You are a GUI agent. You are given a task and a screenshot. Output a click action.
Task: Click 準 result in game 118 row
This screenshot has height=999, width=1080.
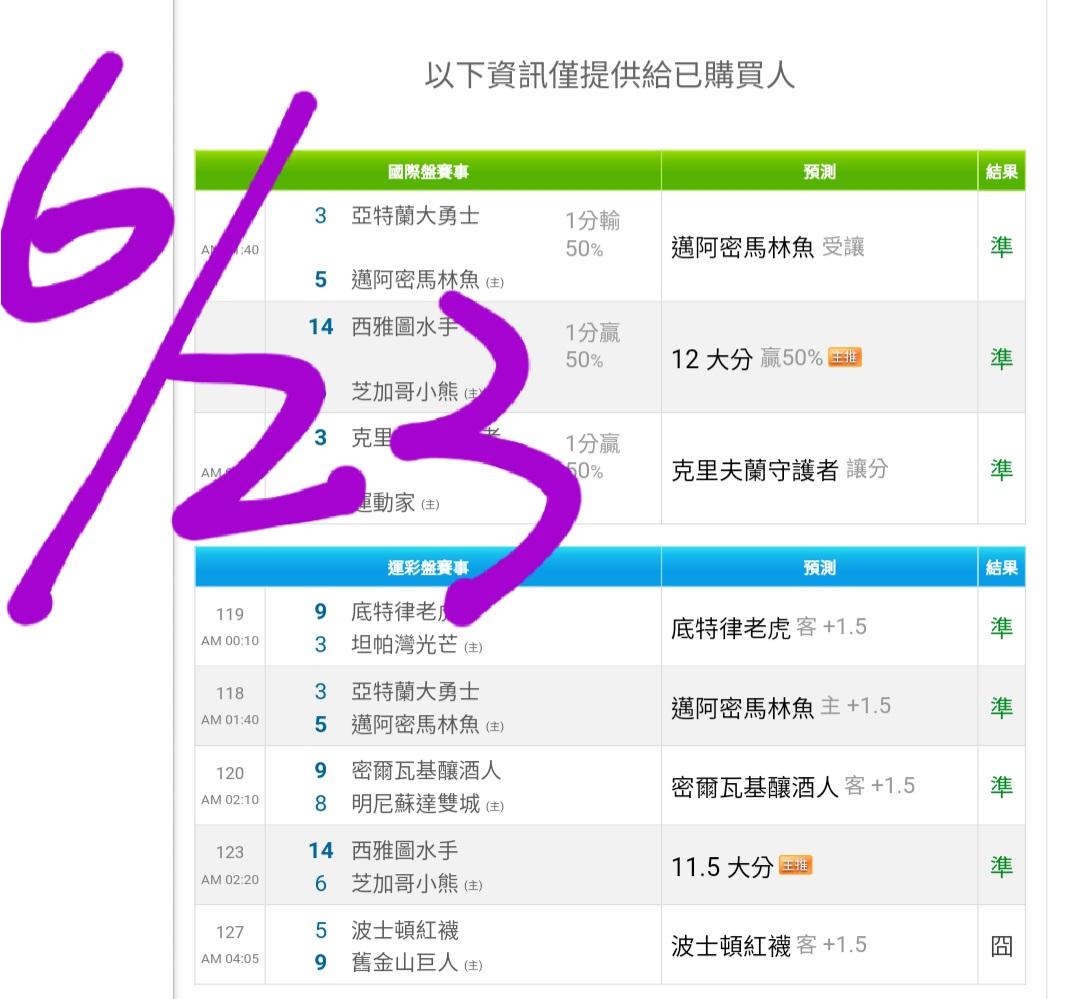(x=1001, y=707)
